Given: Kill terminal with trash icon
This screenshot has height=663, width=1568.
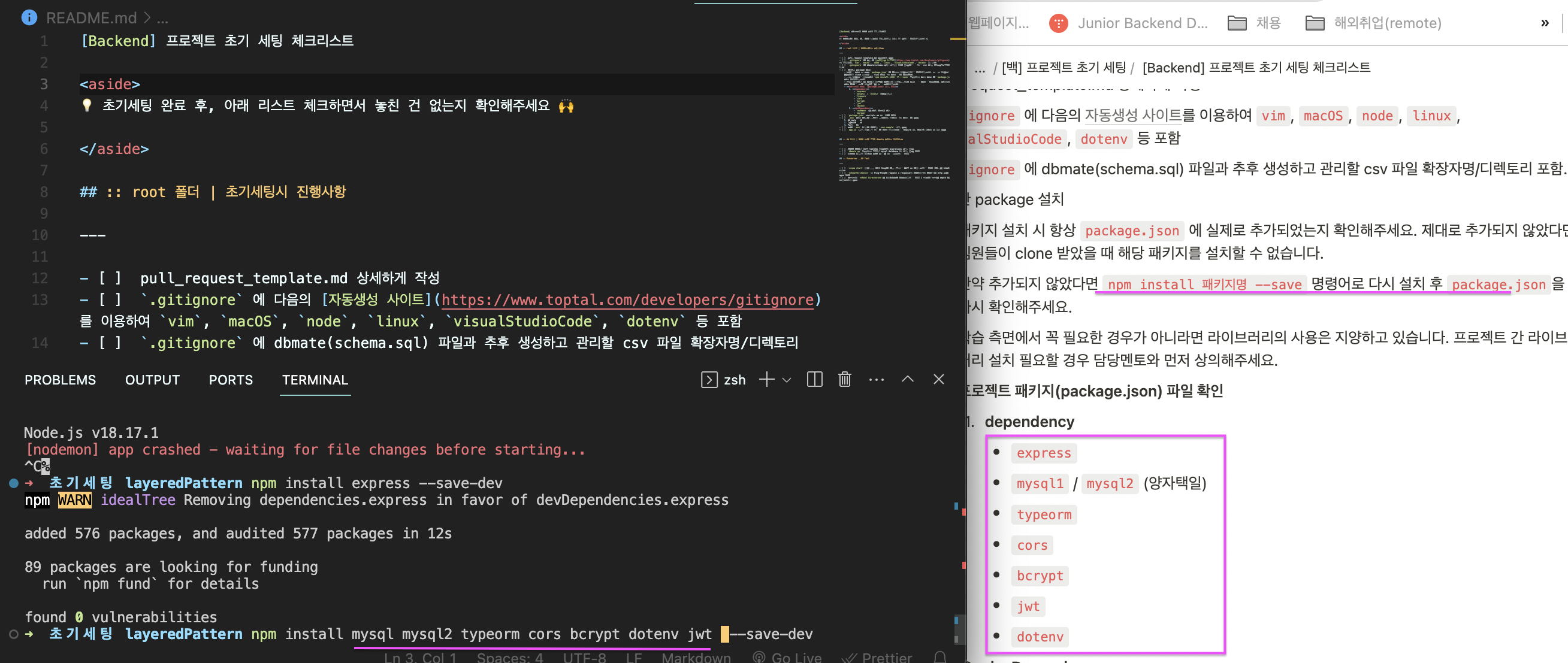Looking at the screenshot, I should pos(845,380).
